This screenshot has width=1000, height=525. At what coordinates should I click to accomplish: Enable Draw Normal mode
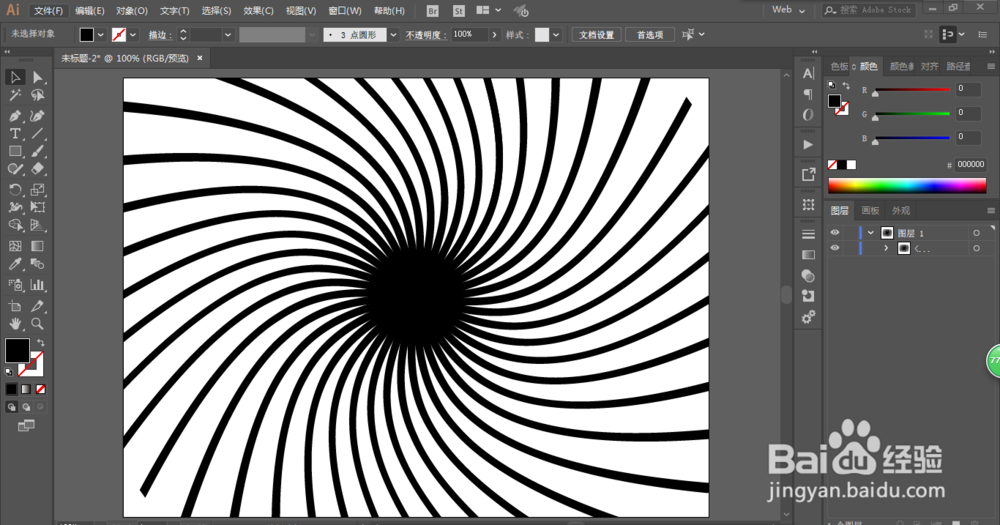pos(11,407)
